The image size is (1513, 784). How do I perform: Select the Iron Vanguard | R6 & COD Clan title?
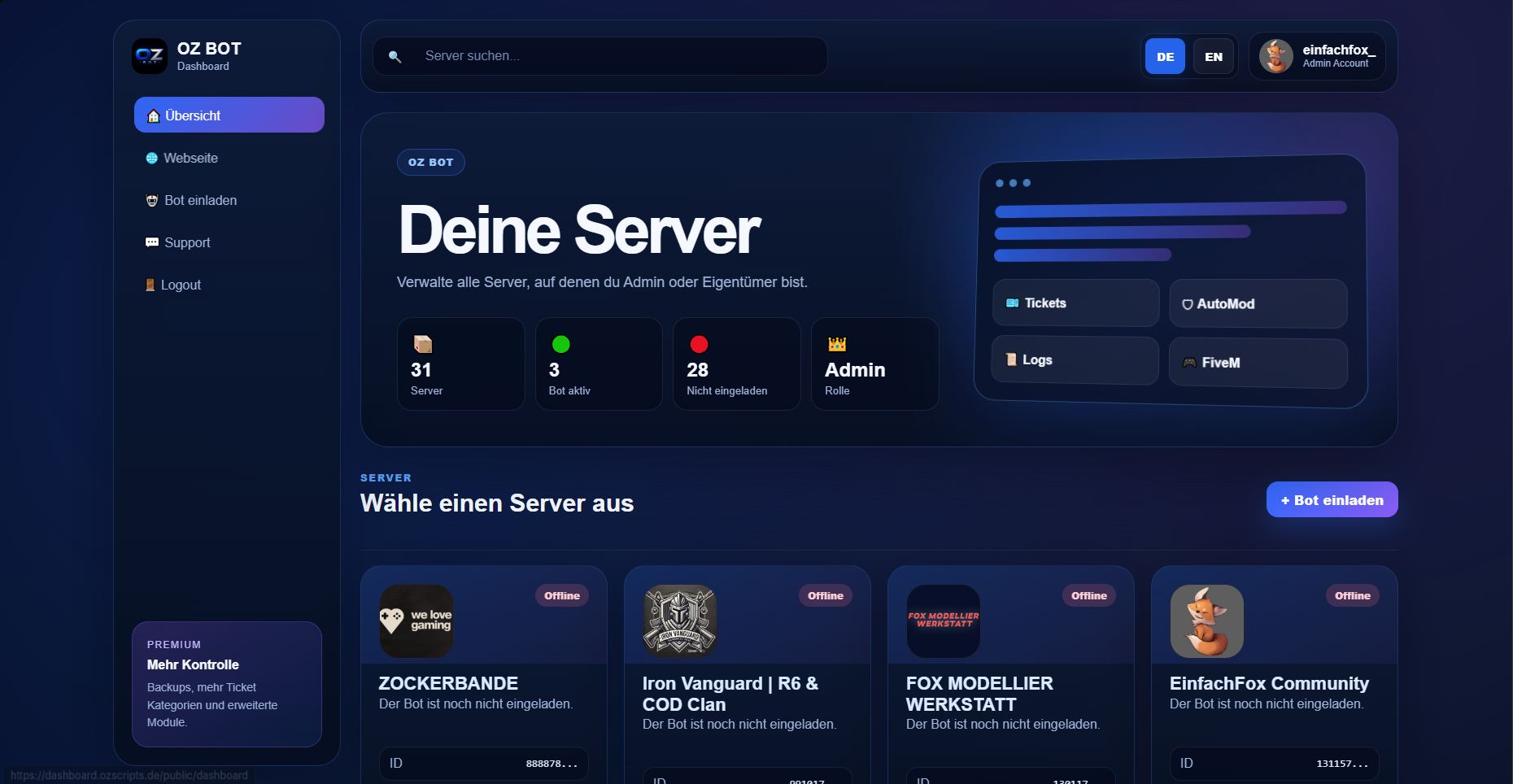[730, 694]
